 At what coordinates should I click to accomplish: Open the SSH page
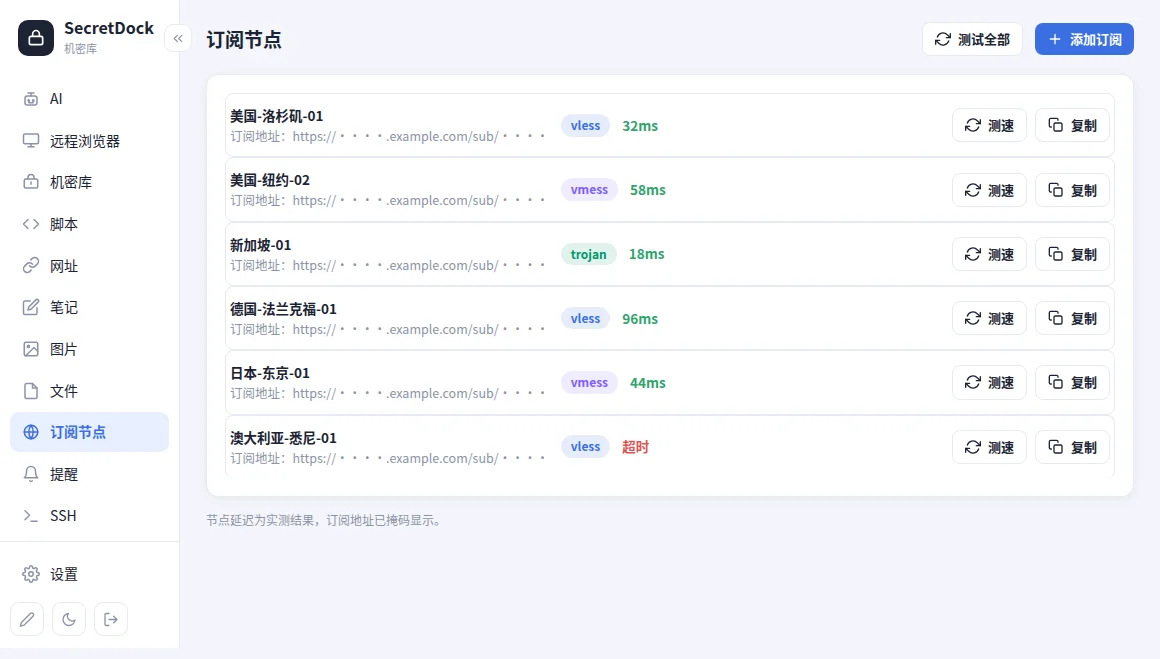[x=90, y=516]
